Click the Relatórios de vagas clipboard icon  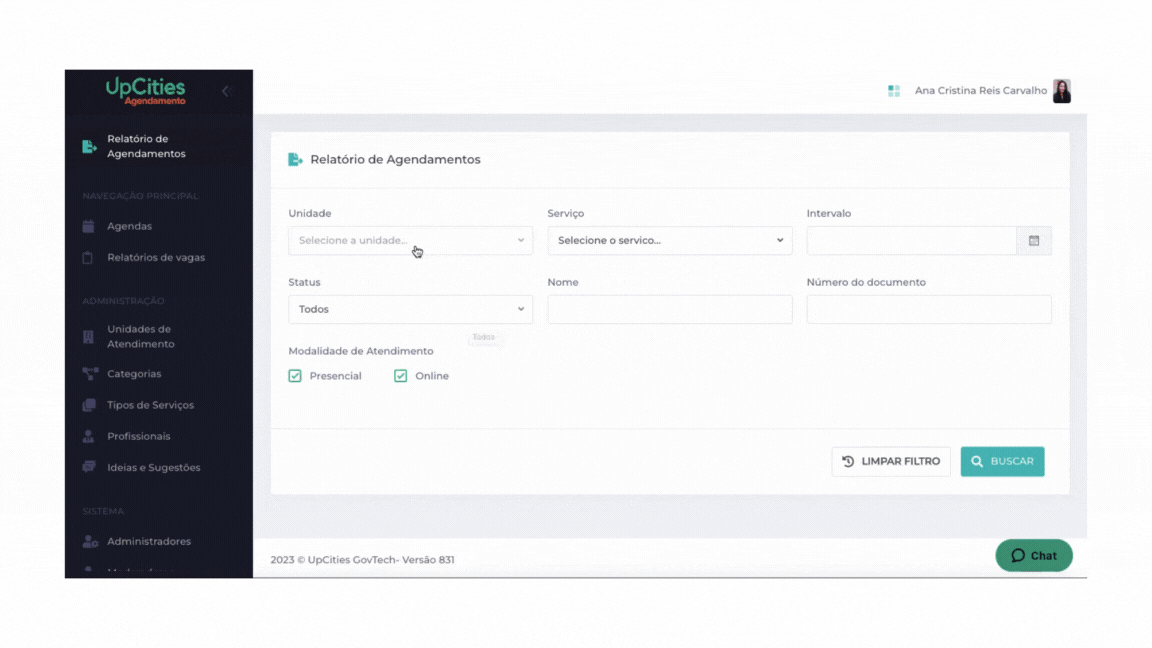[88, 258]
